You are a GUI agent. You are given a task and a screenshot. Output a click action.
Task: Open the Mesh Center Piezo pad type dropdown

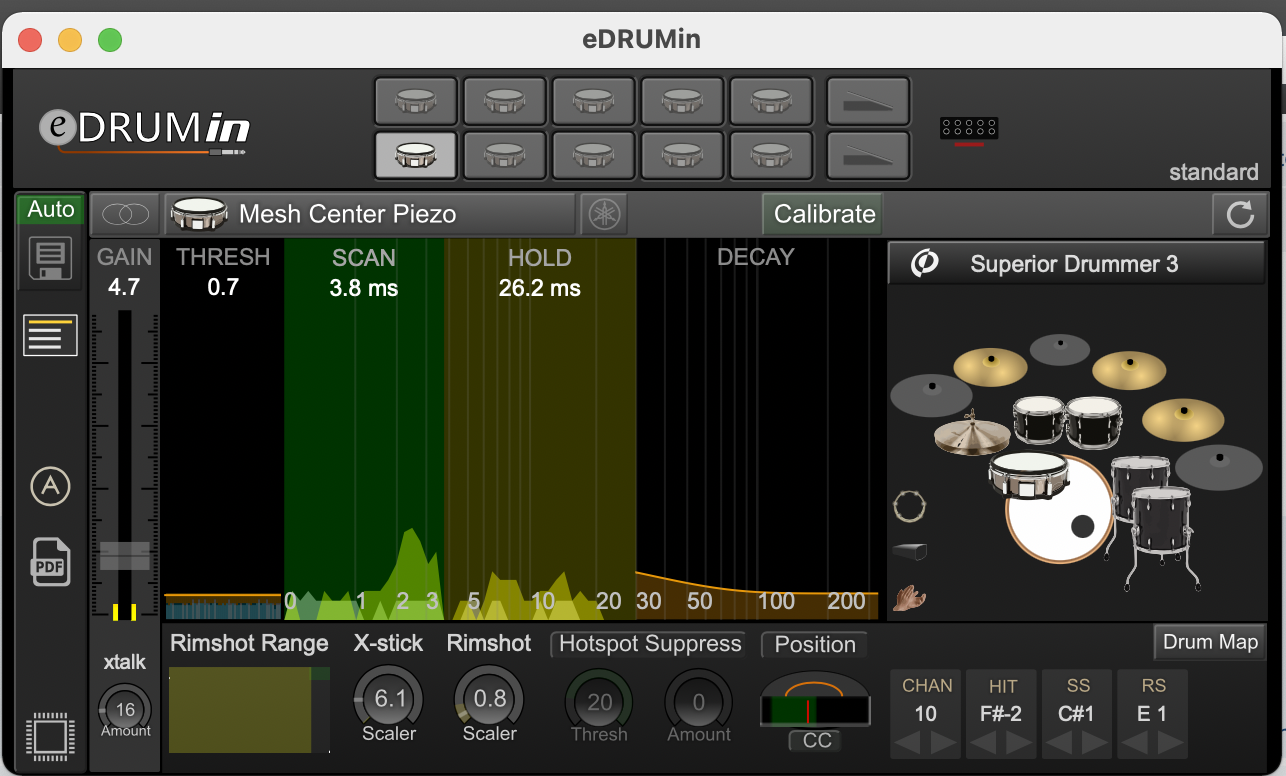(370, 214)
